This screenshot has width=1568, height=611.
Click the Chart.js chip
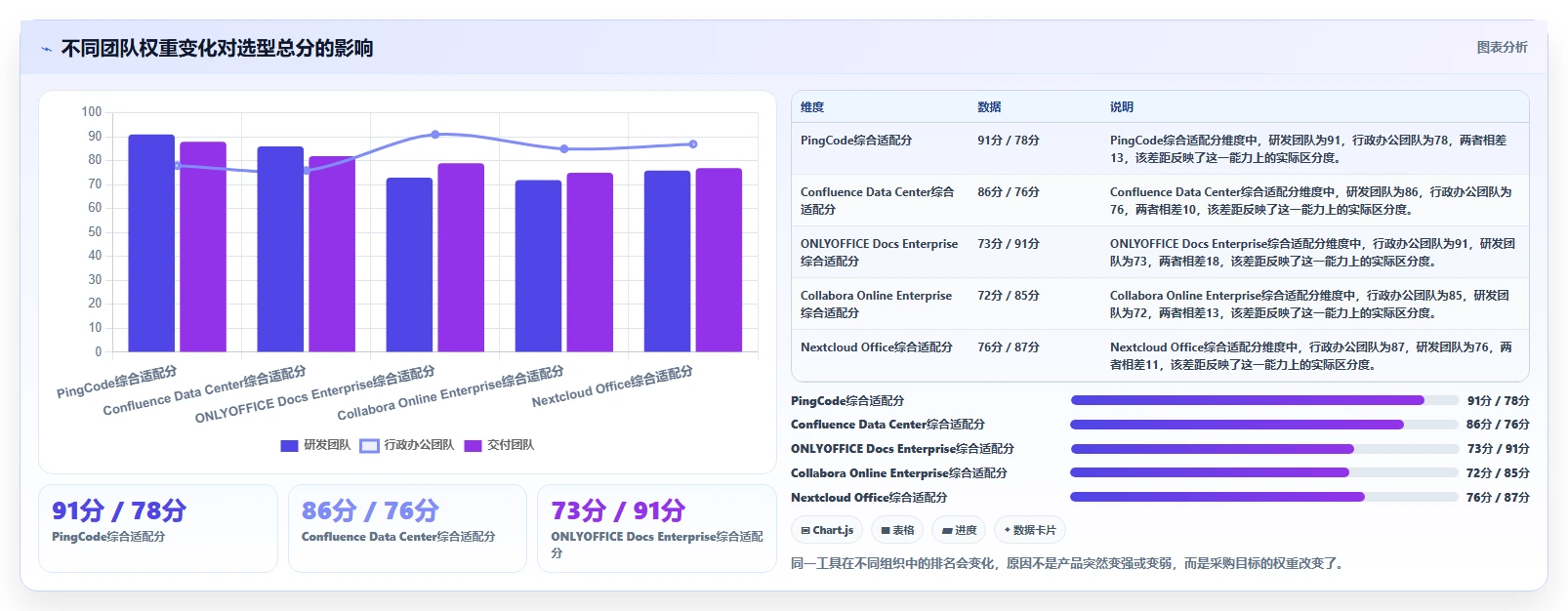coord(827,530)
